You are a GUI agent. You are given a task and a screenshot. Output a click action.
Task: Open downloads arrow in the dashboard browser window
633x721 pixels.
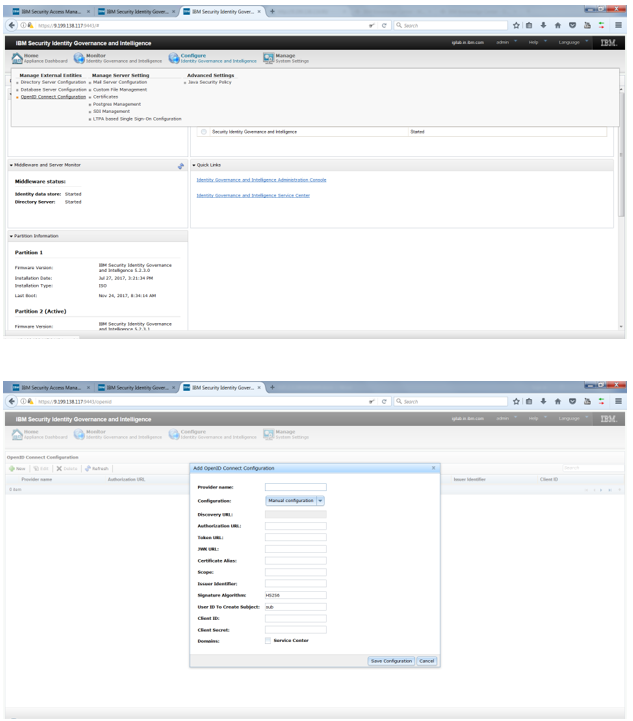coord(543,25)
